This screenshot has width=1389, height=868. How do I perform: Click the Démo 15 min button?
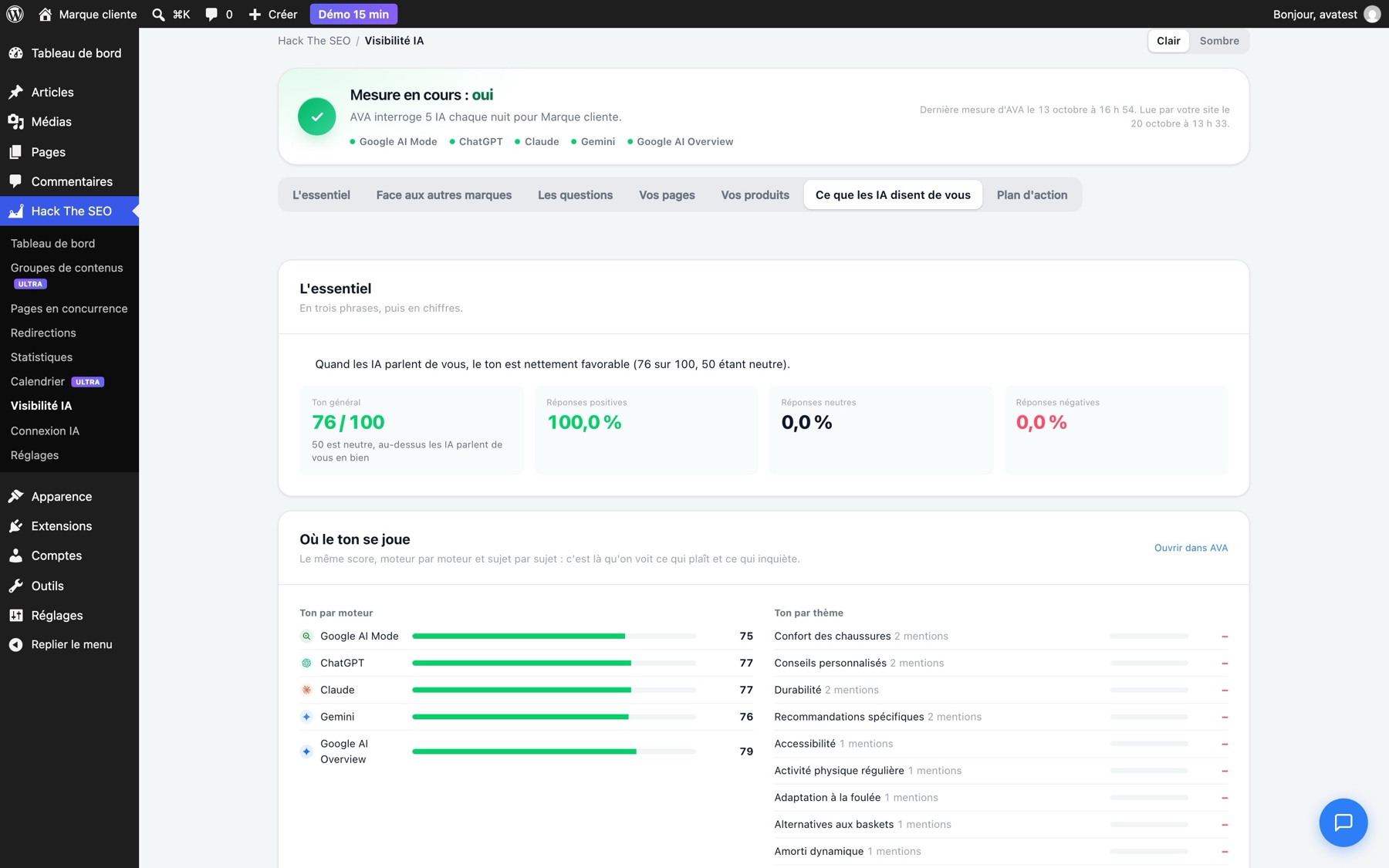pyautogui.click(x=353, y=14)
